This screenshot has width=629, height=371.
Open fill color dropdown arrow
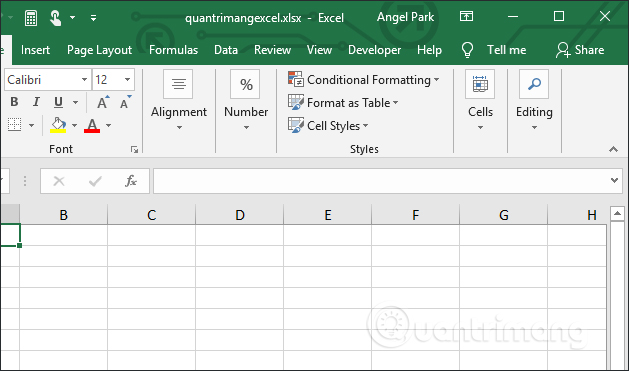(74, 126)
